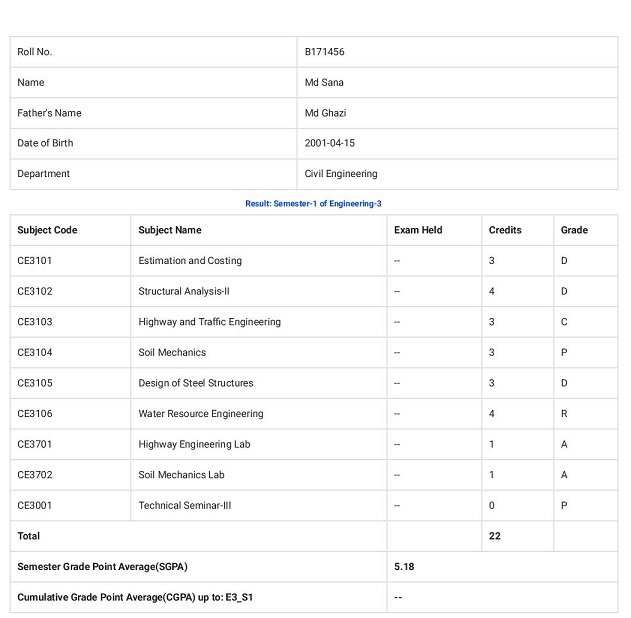631x618 pixels.
Task: Select SGPA value 5.18
Action: [x=404, y=566]
